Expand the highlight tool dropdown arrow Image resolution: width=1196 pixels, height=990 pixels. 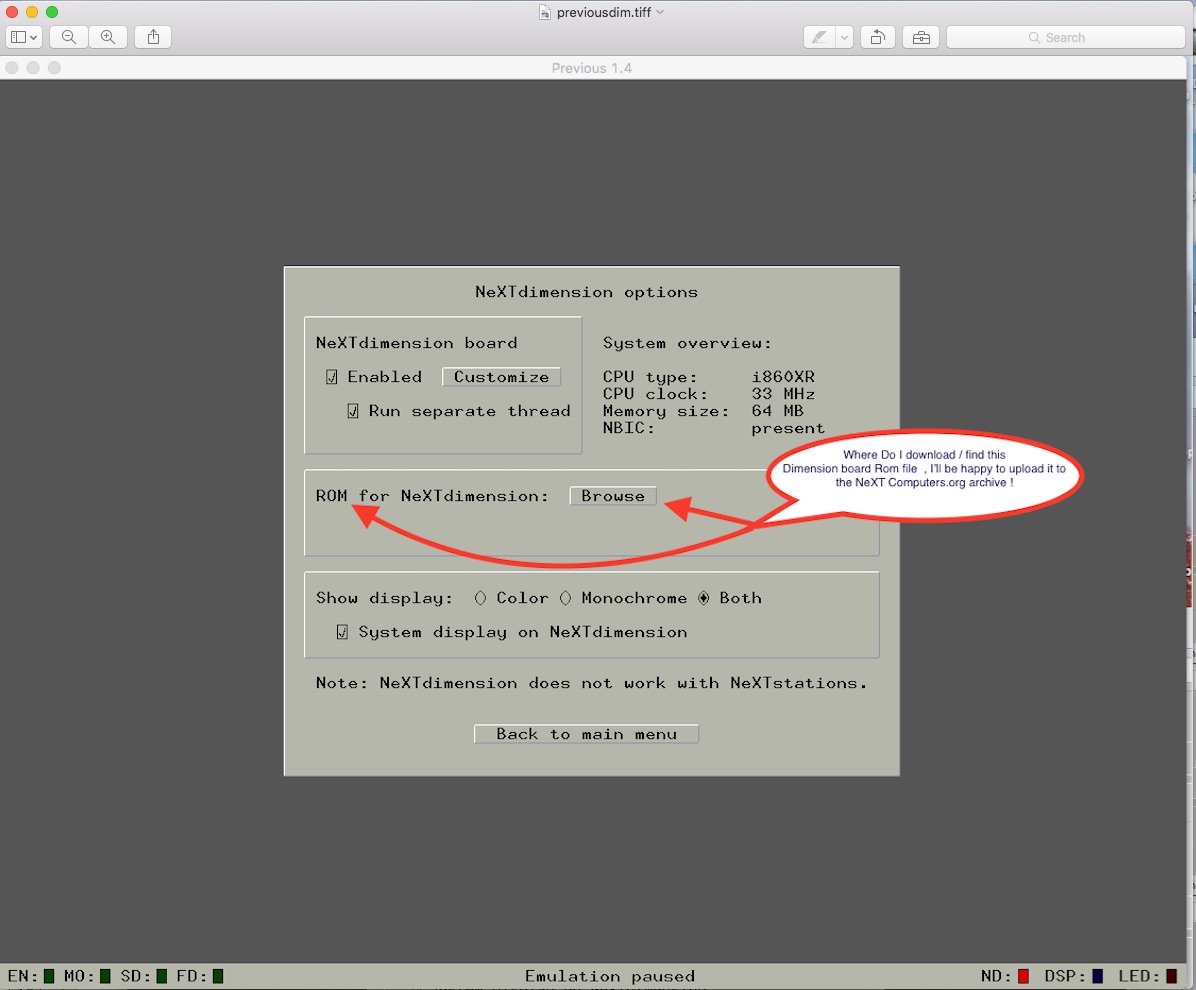[x=844, y=37]
